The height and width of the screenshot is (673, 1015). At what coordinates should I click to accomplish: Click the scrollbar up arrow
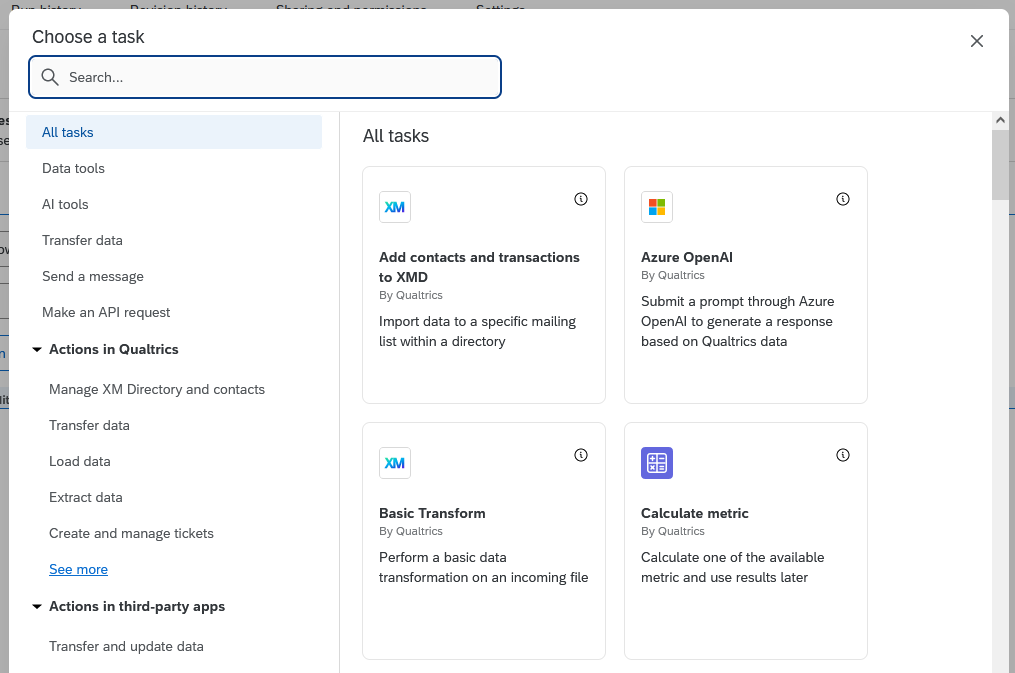click(x=1000, y=120)
